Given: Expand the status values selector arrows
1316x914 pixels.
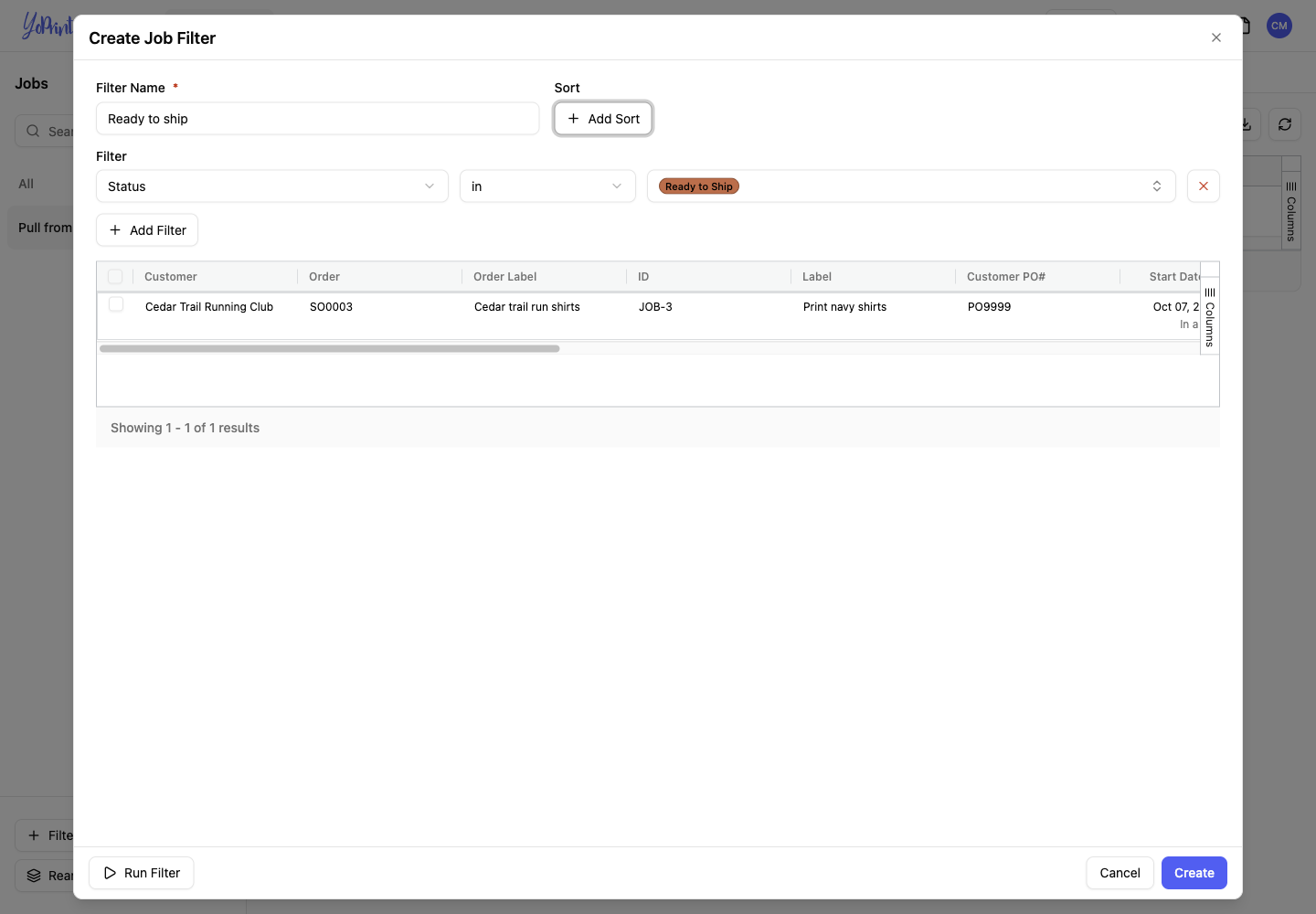Looking at the screenshot, I should (x=1157, y=186).
